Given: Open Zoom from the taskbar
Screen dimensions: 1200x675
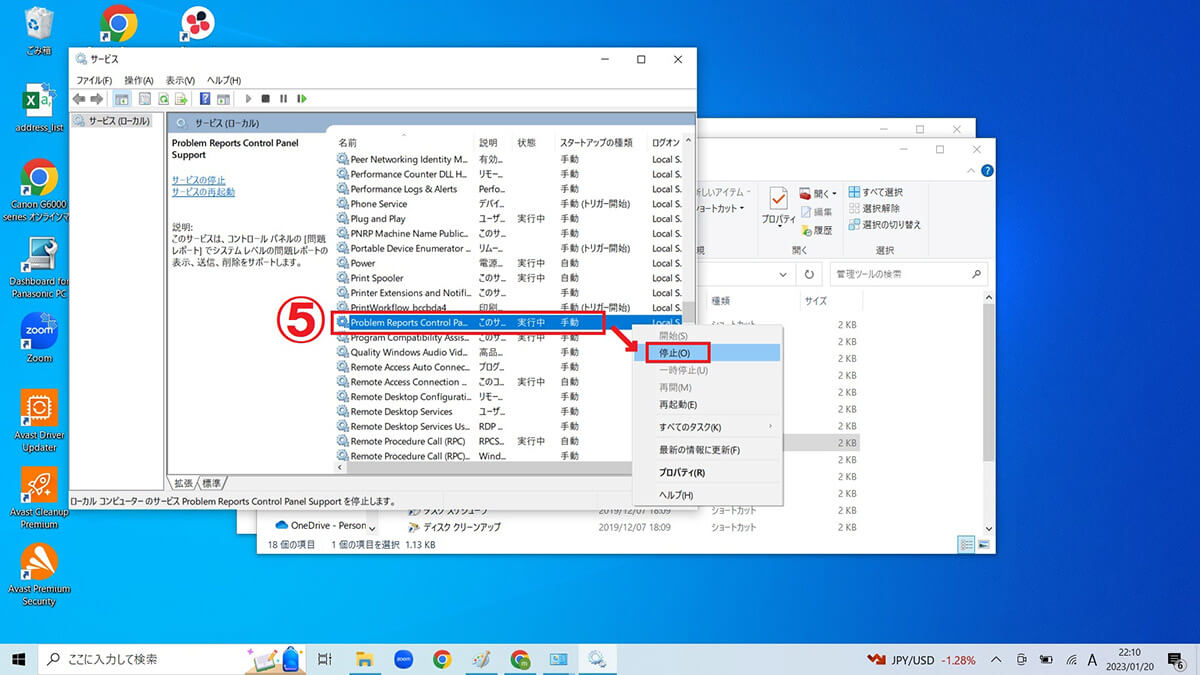Looking at the screenshot, I should (x=404, y=659).
